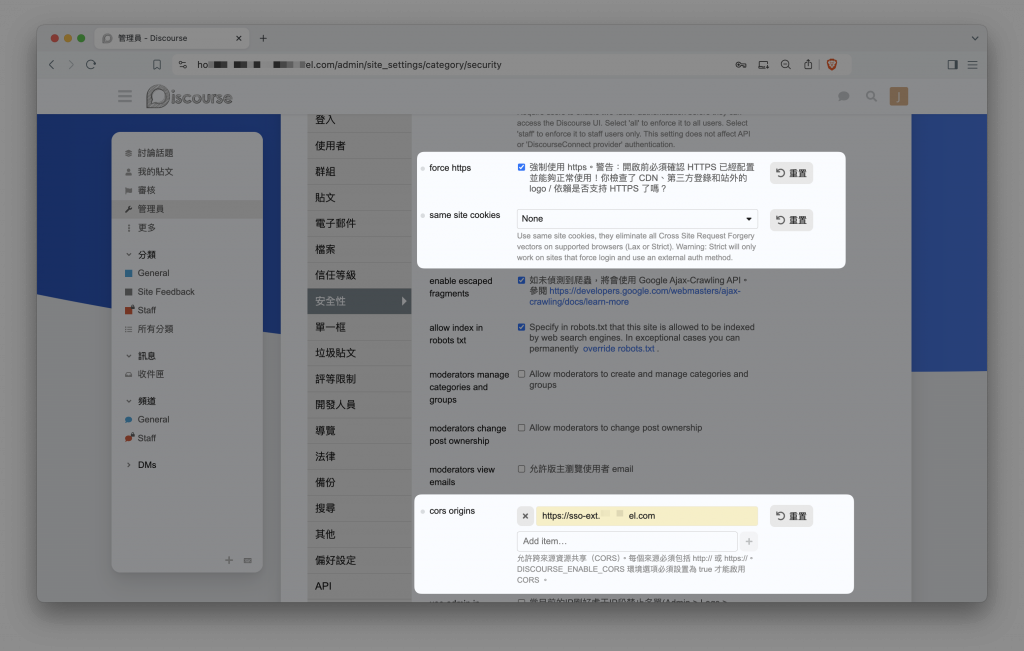
Task: Click keyboard icon at sidebar bottom
Action: point(248,560)
